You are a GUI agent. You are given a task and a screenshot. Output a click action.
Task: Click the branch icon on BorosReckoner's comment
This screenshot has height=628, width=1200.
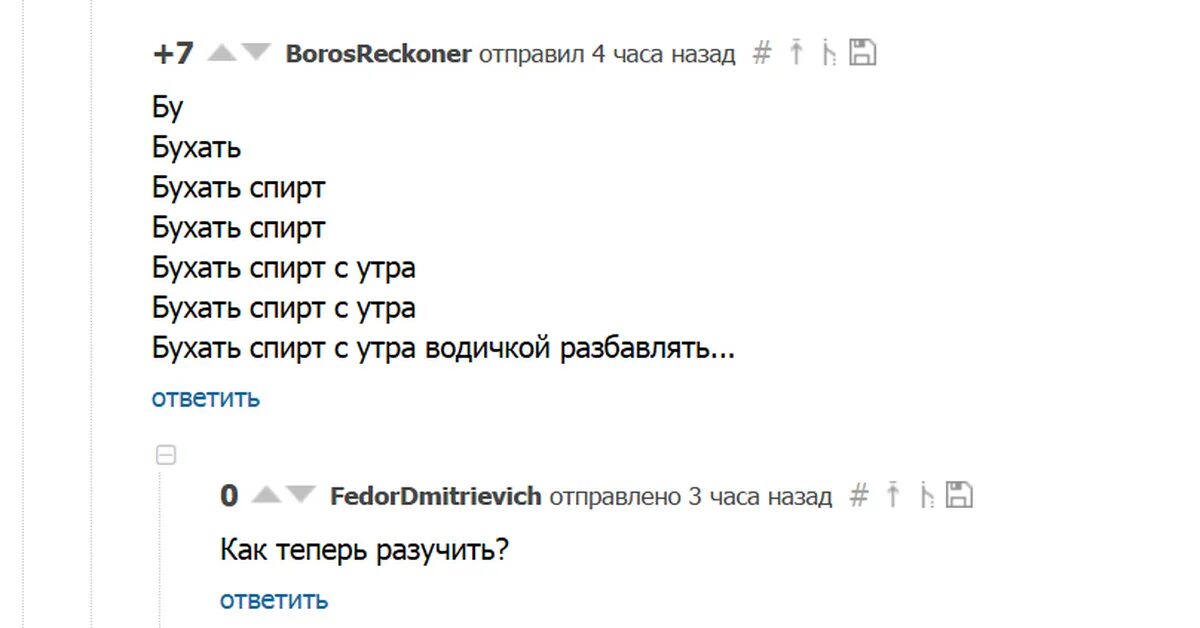click(828, 53)
